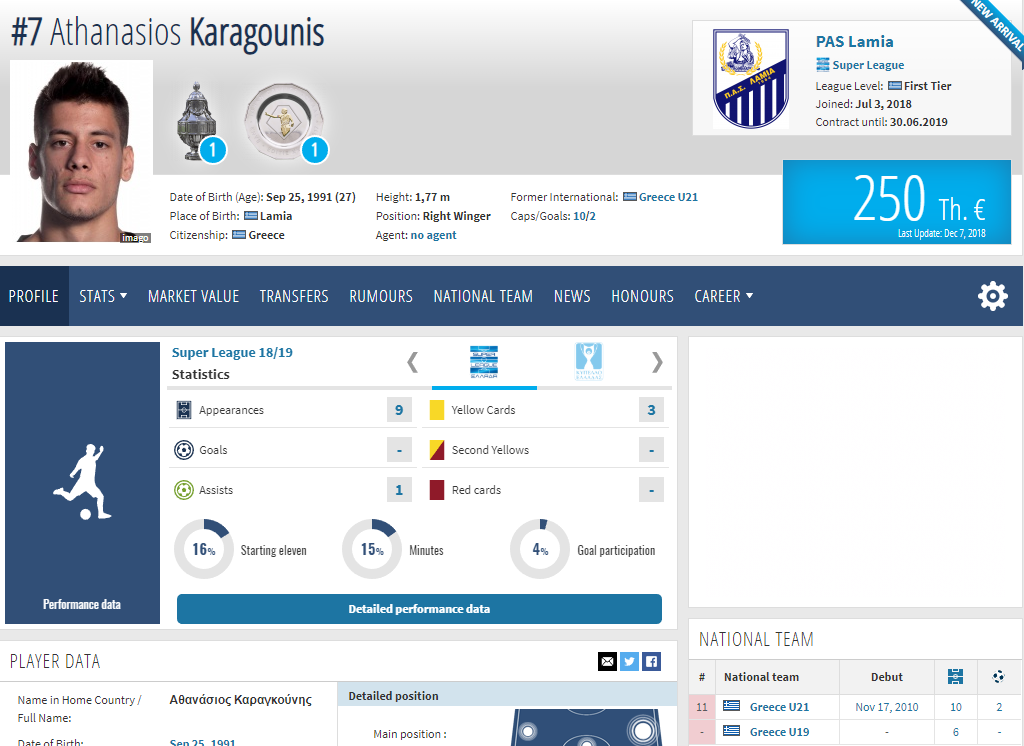
Task: Click the kicking player Performance data icon
Action: (82, 482)
